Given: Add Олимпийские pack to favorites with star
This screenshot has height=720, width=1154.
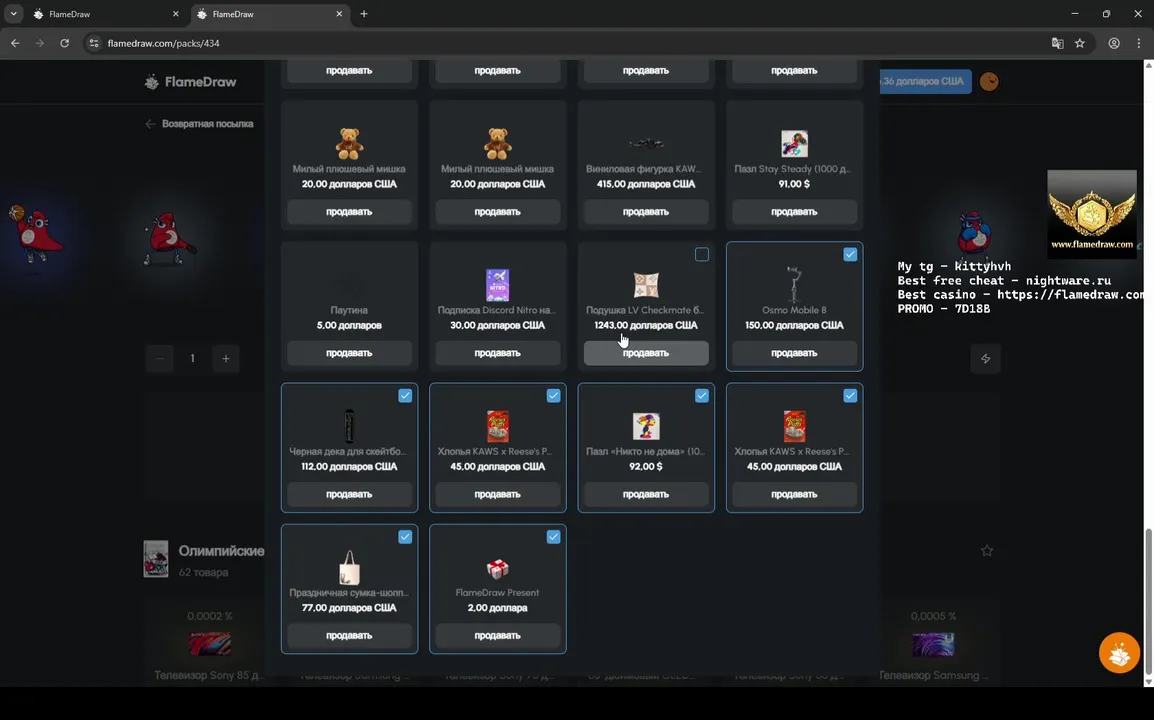Looking at the screenshot, I should point(987,551).
